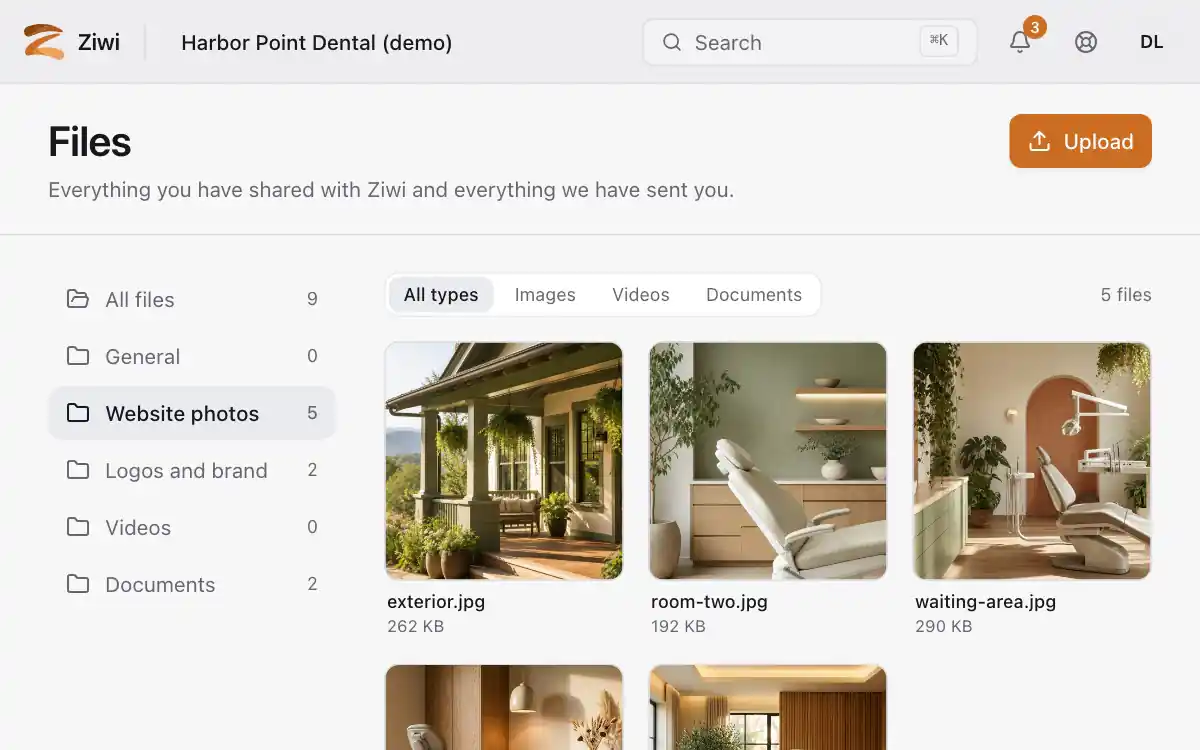Image resolution: width=1200 pixels, height=750 pixels.
Task: Click the exterior.jpg file name
Action: pyautogui.click(x=436, y=602)
